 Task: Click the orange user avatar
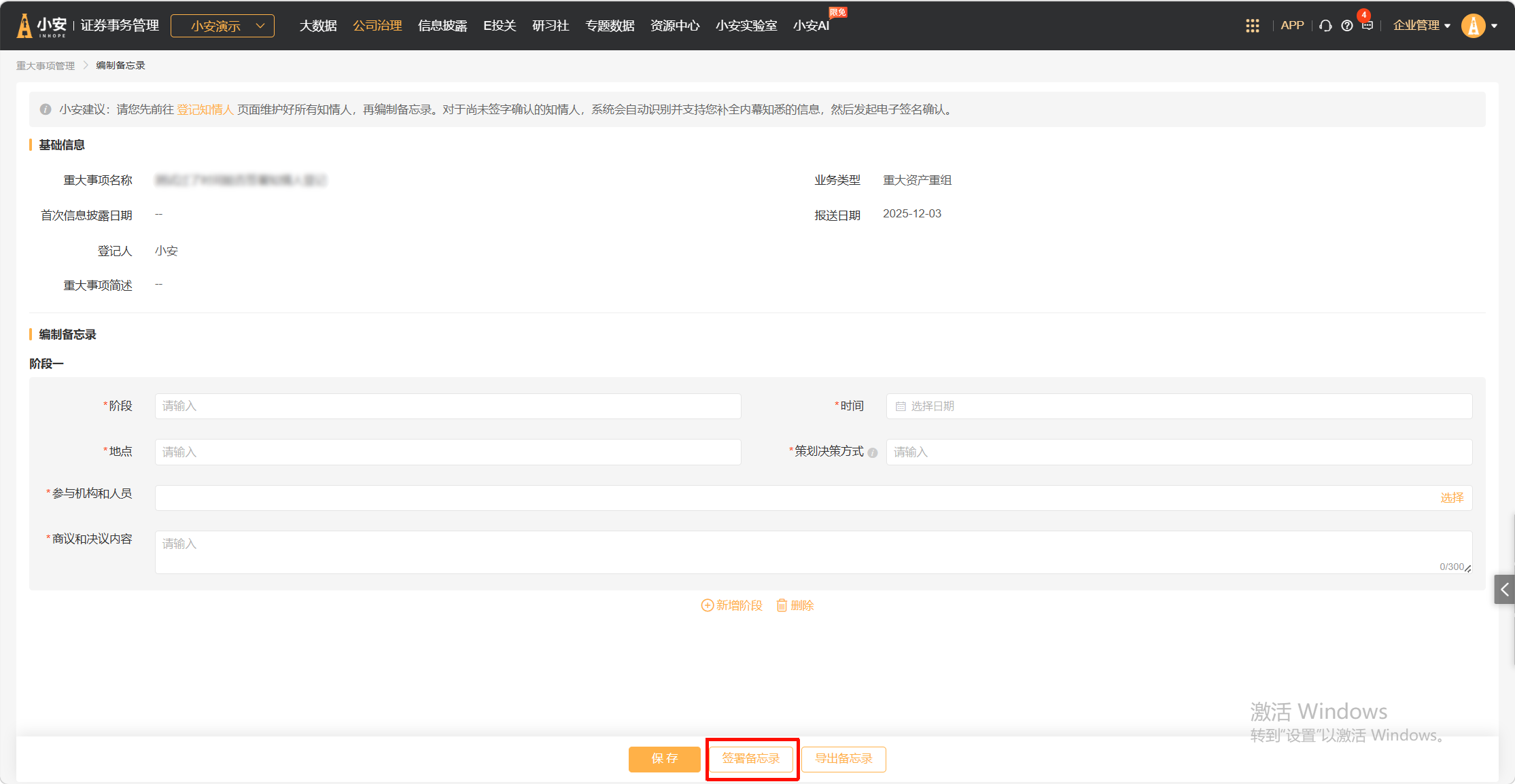[x=1473, y=26]
